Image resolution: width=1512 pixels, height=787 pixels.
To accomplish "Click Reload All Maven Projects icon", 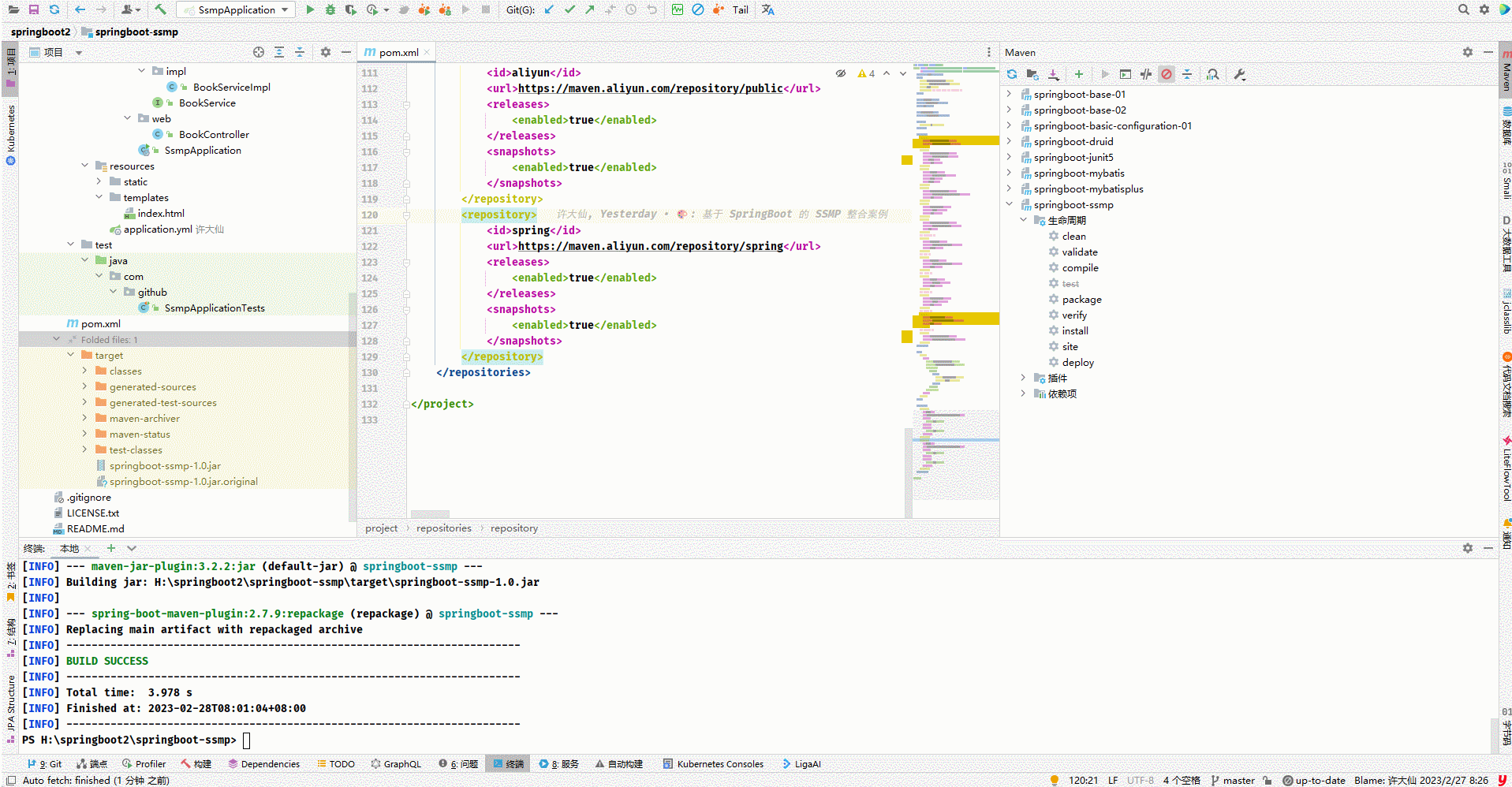I will tap(1012, 74).
